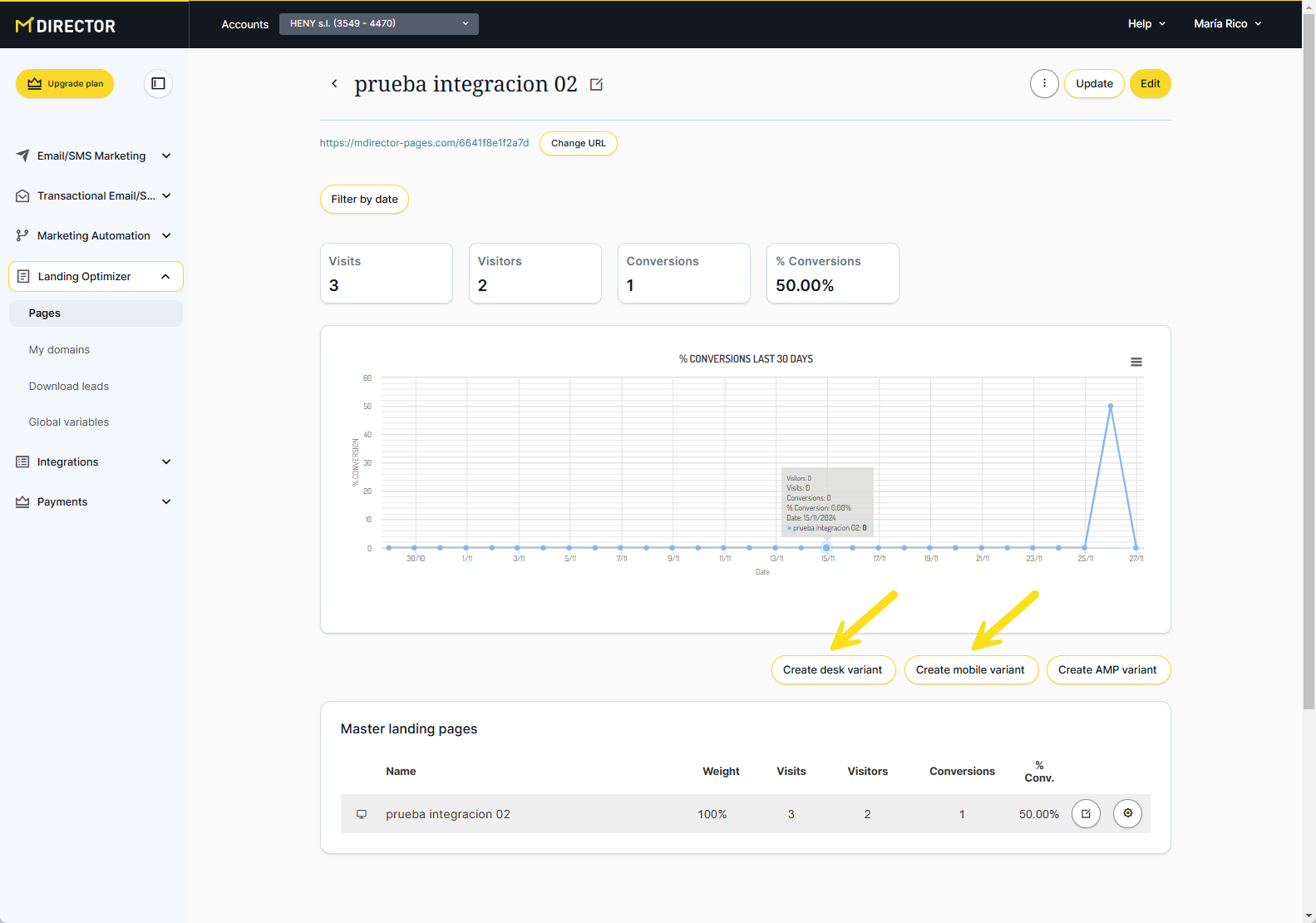The width and height of the screenshot is (1316, 923).
Task: Click the 27/11 data point on the chart
Action: click(1136, 547)
